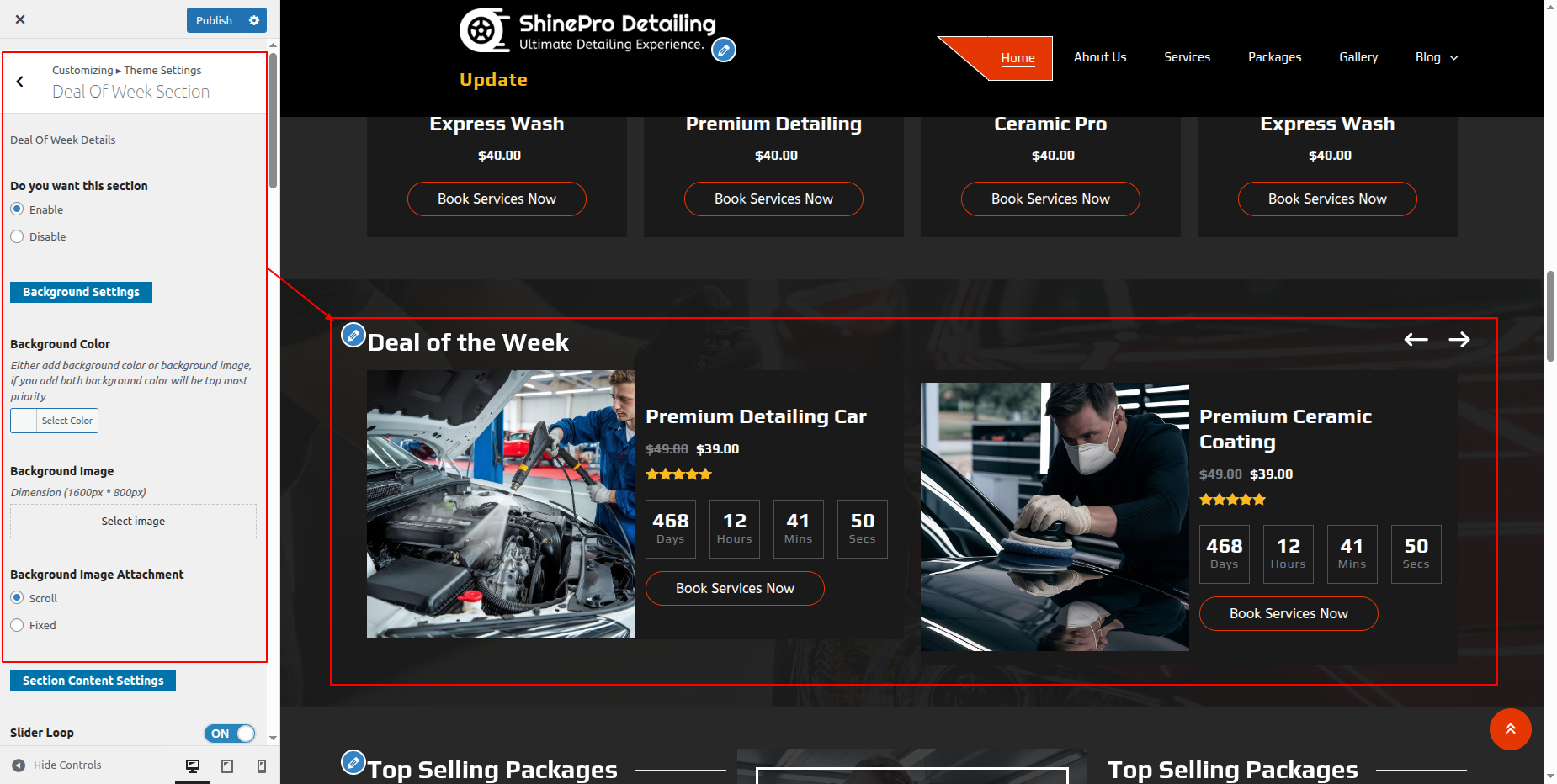The height and width of the screenshot is (784, 1557).
Task: Click edit pencil beside Deal of the Week
Action: 353,335
